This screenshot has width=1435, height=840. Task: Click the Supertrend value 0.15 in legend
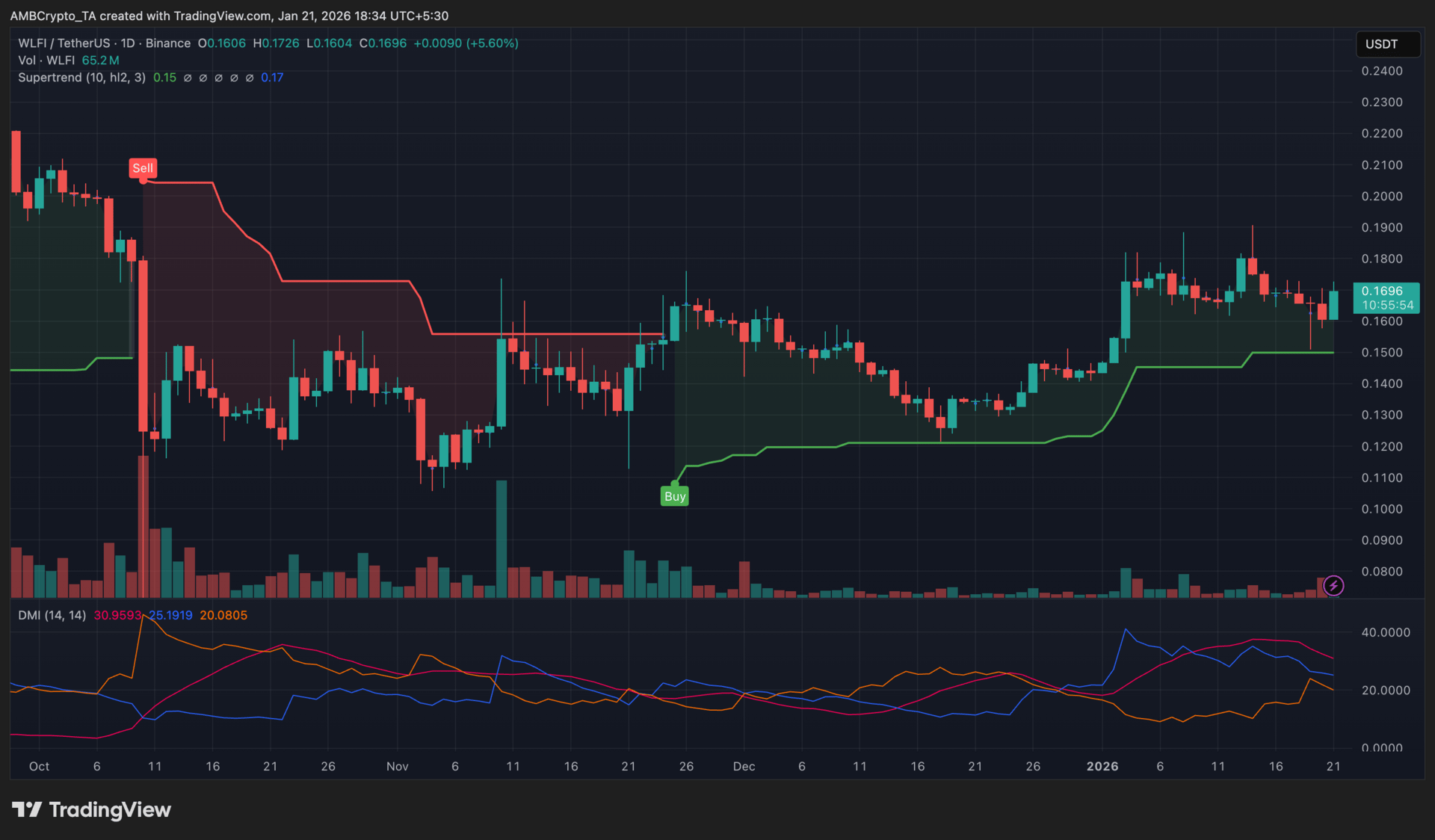coord(164,78)
